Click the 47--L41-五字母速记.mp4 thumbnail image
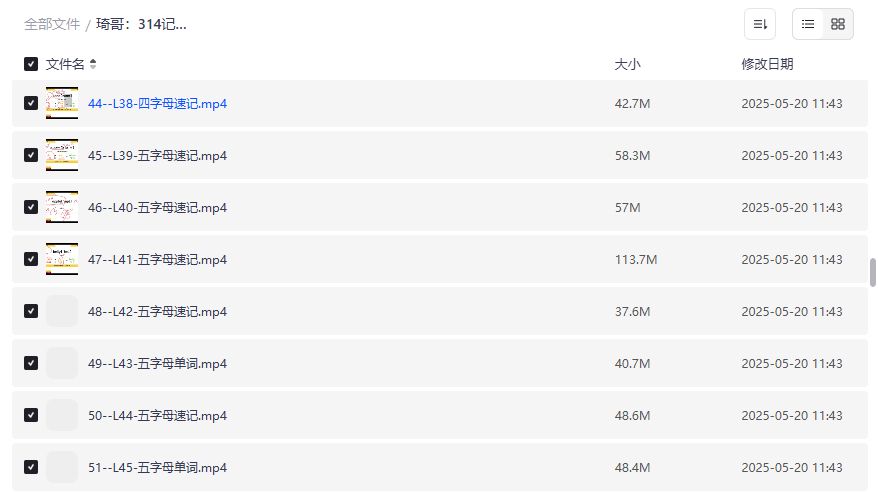 click(x=62, y=259)
